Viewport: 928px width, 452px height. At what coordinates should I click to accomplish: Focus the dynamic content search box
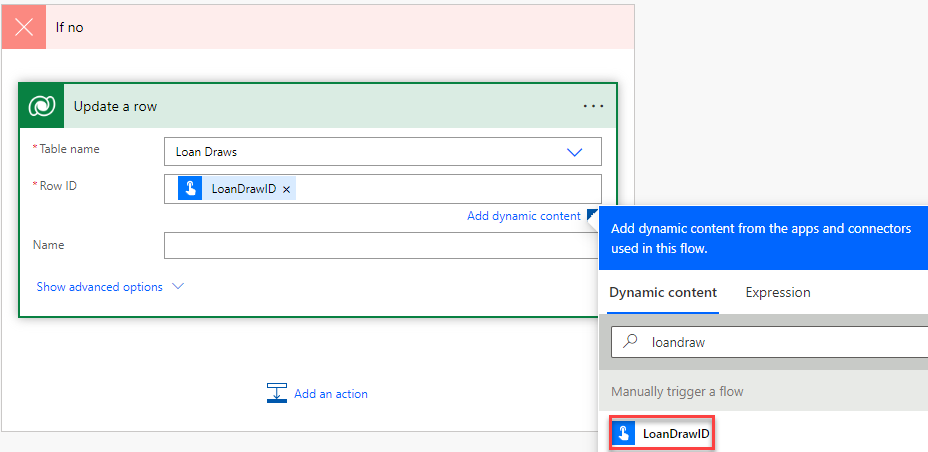780,341
